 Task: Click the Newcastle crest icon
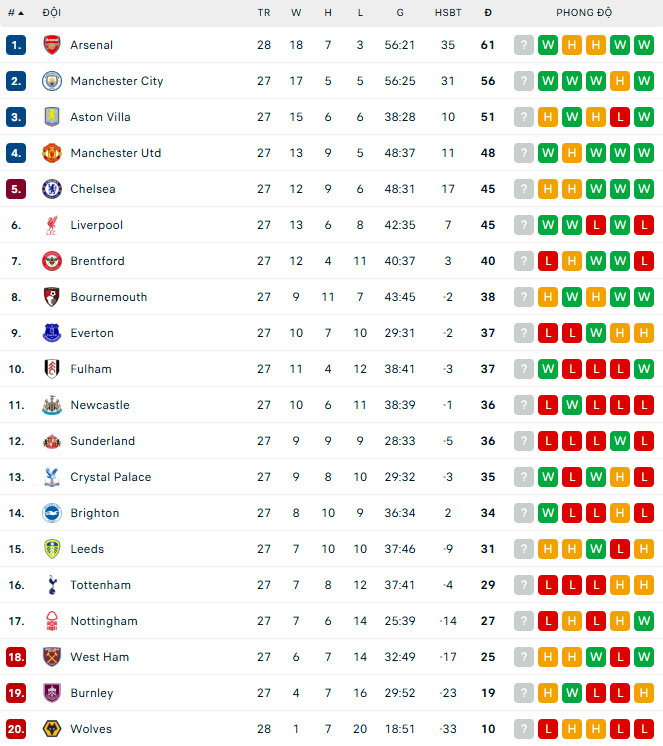coord(52,405)
